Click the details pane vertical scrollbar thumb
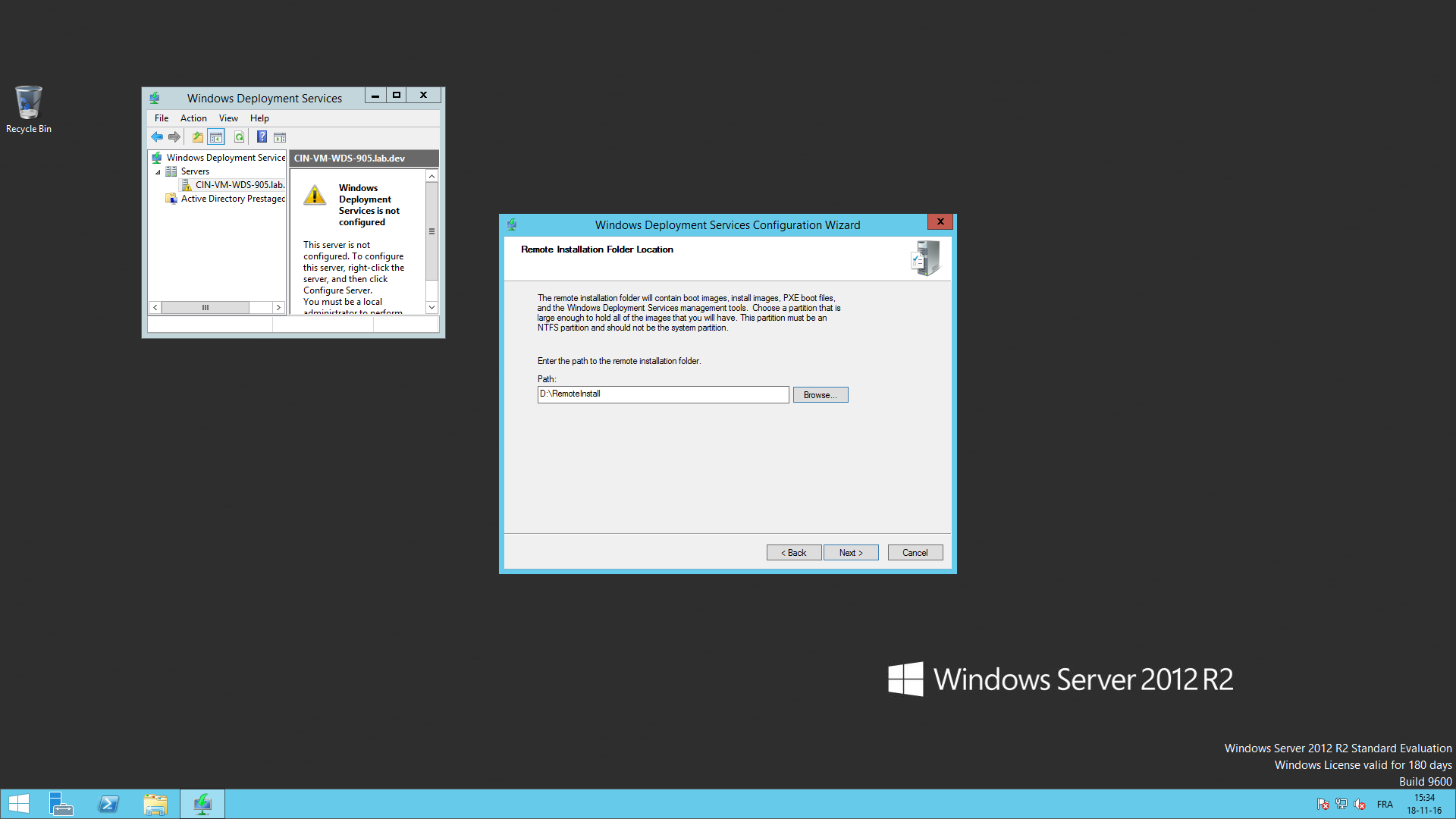This screenshot has width=1456, height=819. coord(432,231)
